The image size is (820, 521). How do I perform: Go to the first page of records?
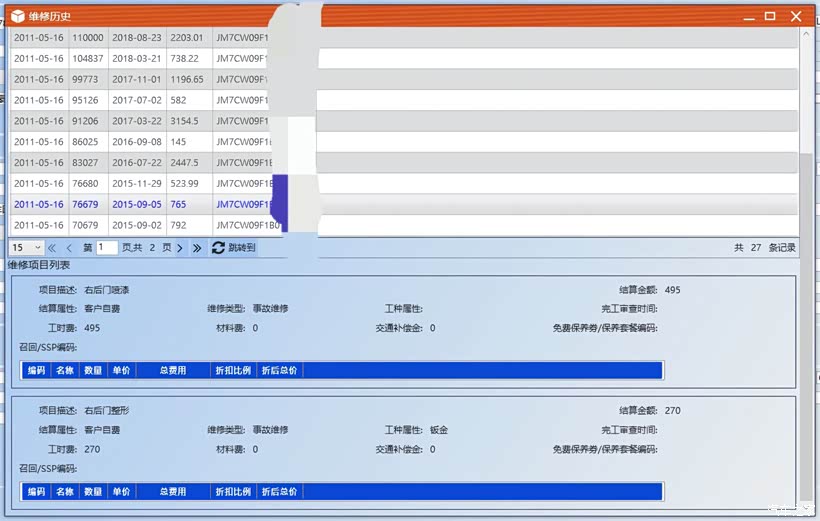pos(52,247)
